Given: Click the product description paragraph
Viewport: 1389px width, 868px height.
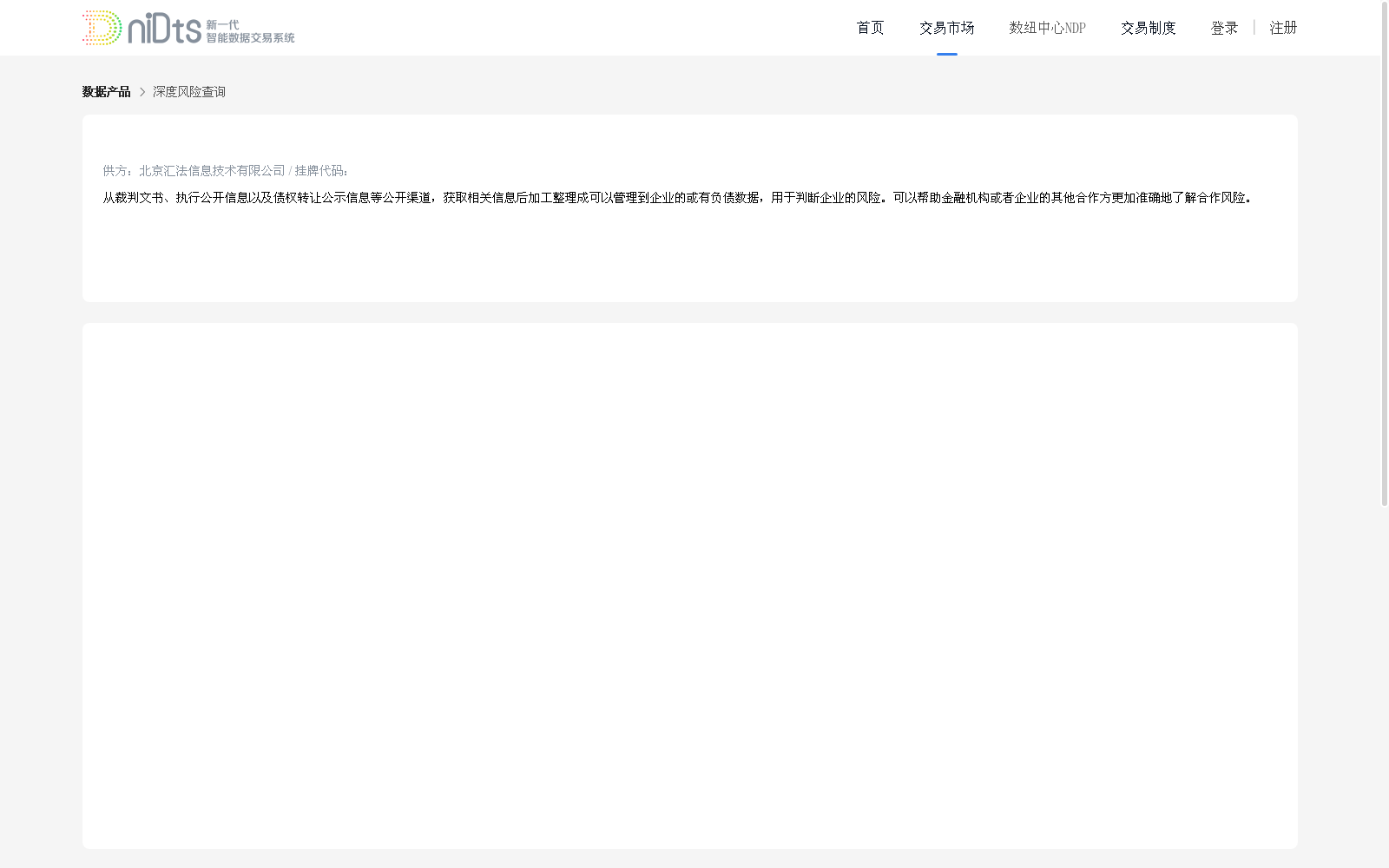Looking at the screenshot, I should coord(677,198).
